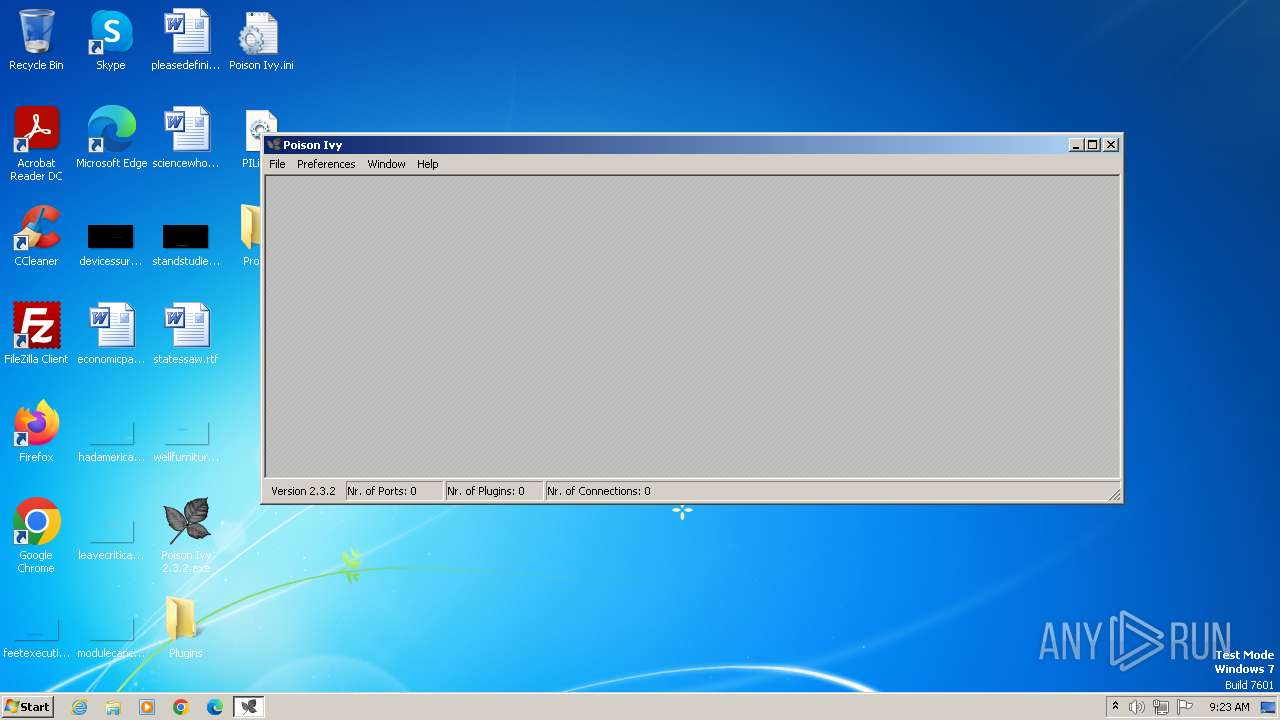Click the Nr. of Plugins status entry
1280x720 pixels.
coord(494,491)
